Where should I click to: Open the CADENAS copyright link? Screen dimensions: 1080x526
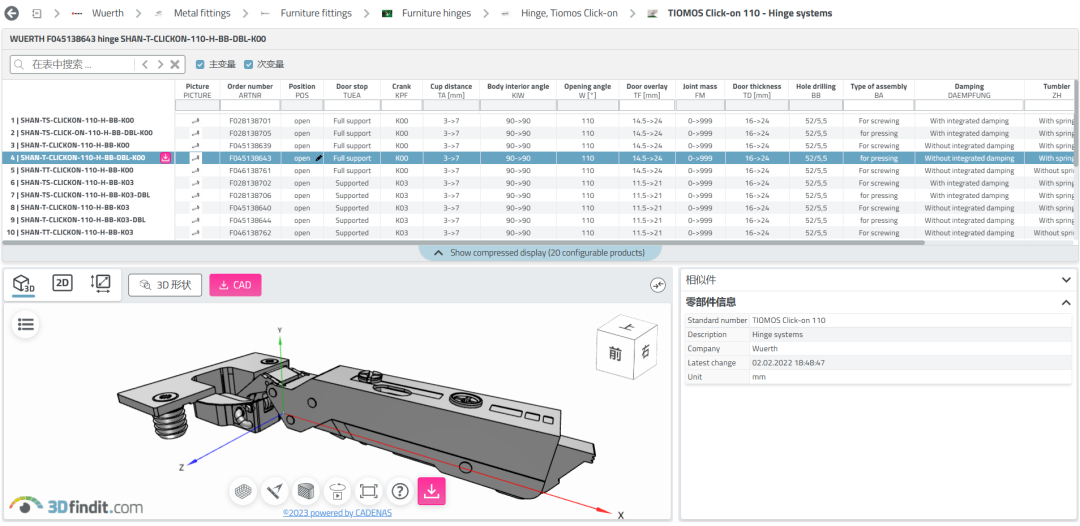click(x=337, y=513)
